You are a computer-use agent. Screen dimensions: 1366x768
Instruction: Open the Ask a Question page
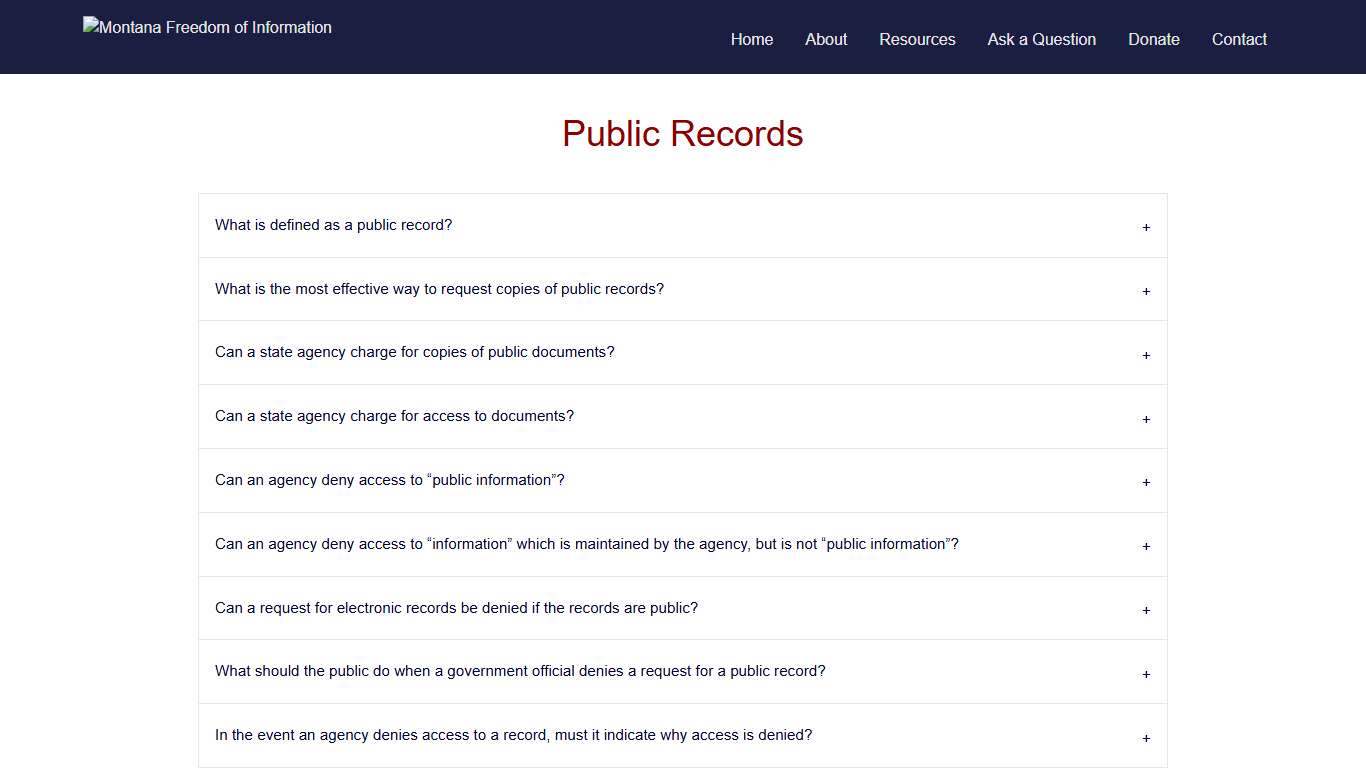1041,39
